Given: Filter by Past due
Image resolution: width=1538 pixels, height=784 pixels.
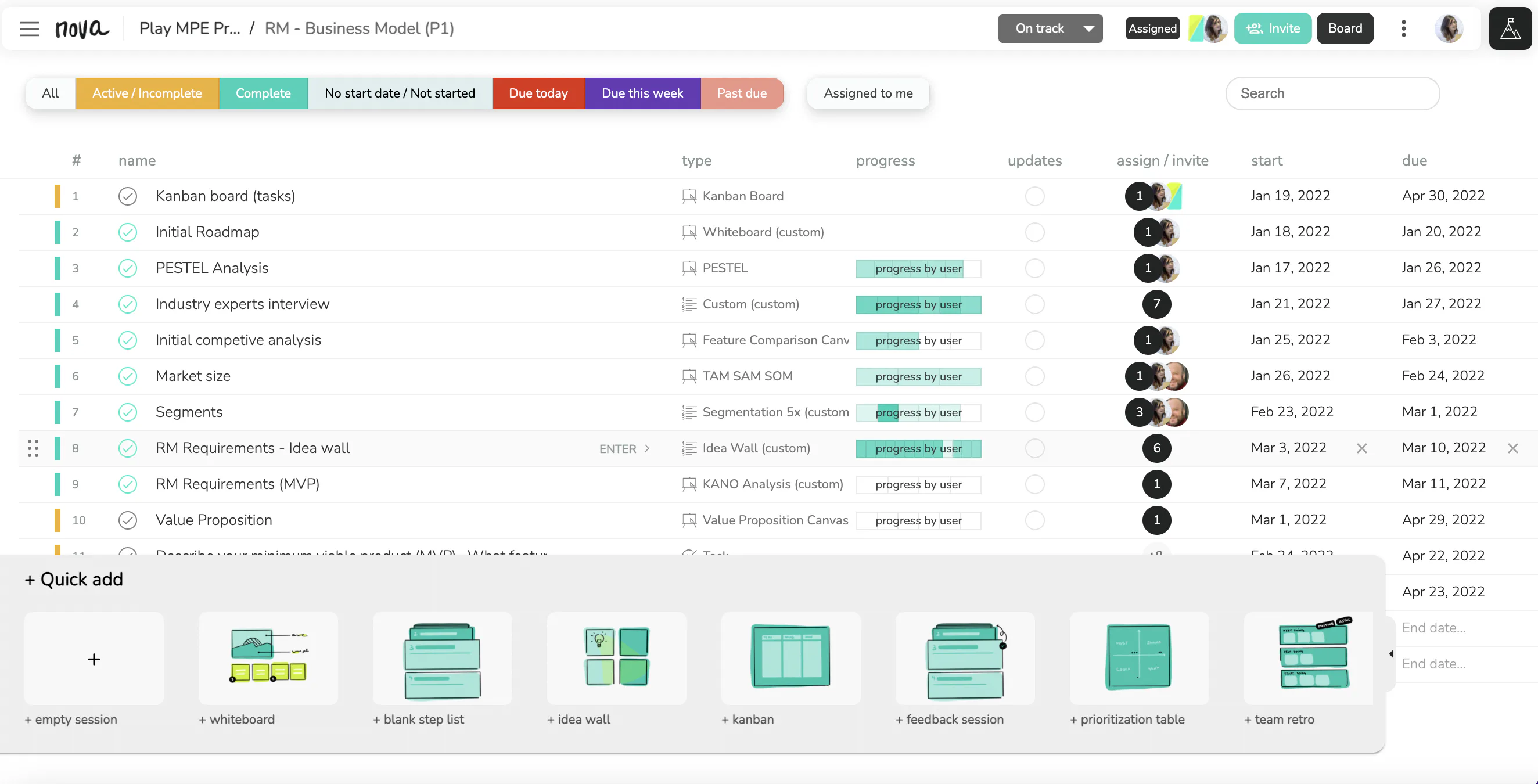Looking at the screenshot, I should (742, 93).
